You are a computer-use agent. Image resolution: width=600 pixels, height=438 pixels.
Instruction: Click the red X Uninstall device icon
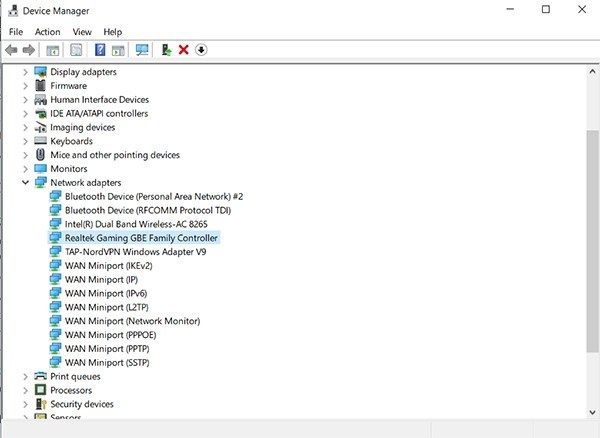pos(183,50)
